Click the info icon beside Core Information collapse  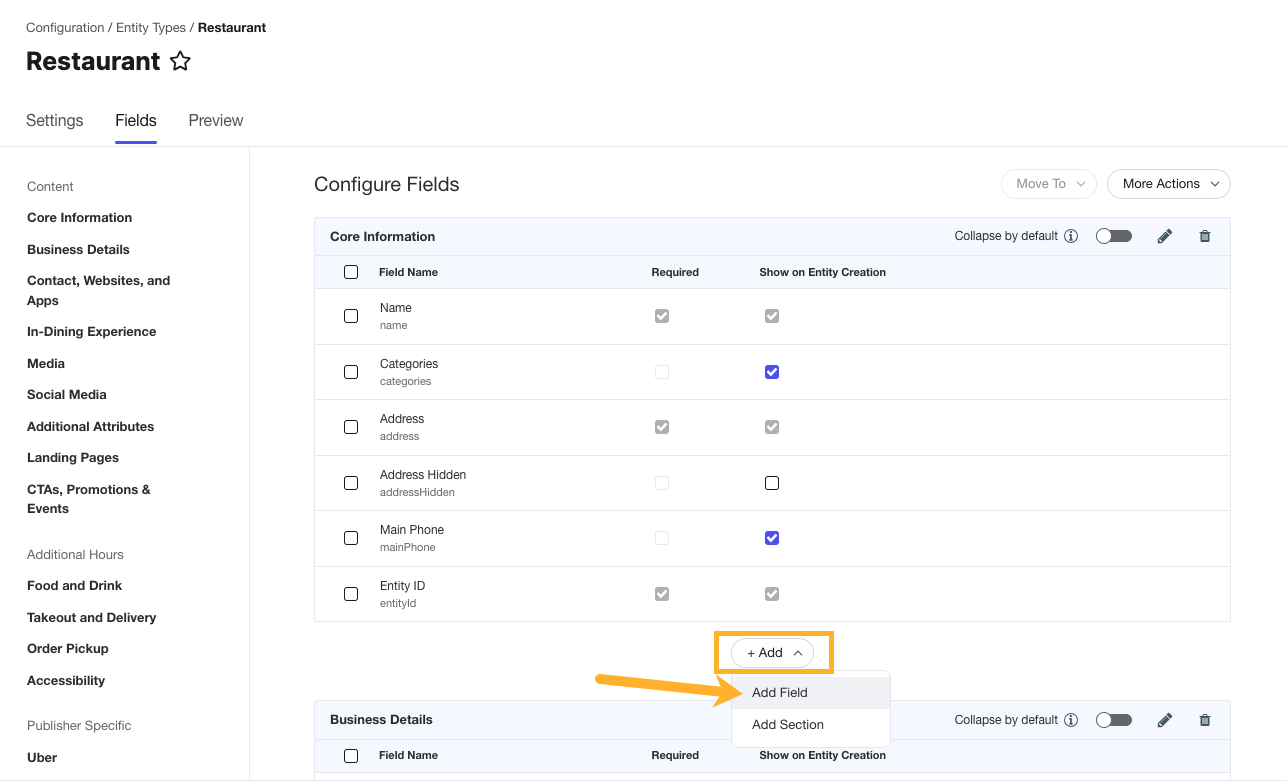(x=1071, y=237)
